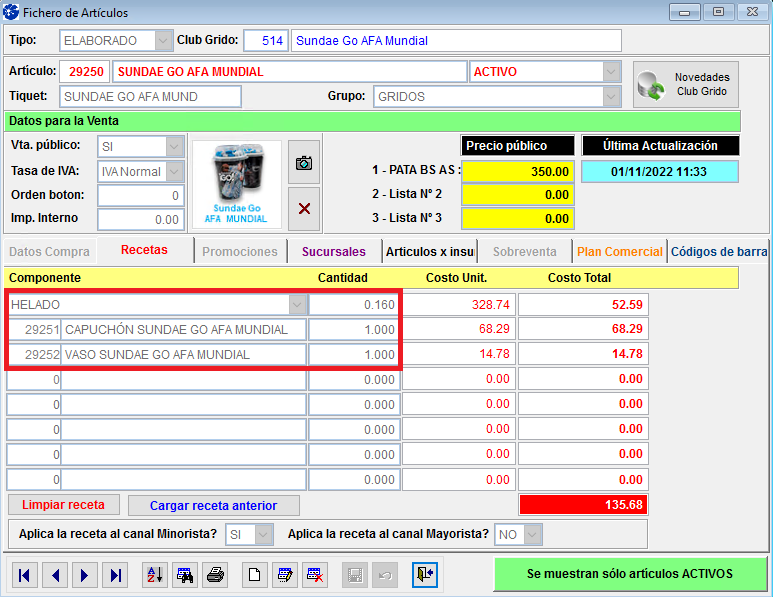Click the Artículo code field 29250

[x=84, y=71]
